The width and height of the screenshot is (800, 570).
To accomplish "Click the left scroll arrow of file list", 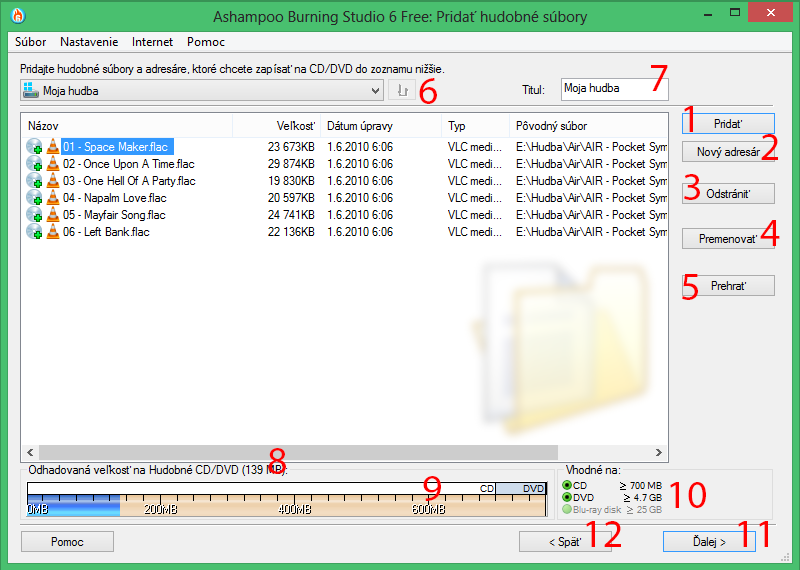I will (x=30, y=452).
